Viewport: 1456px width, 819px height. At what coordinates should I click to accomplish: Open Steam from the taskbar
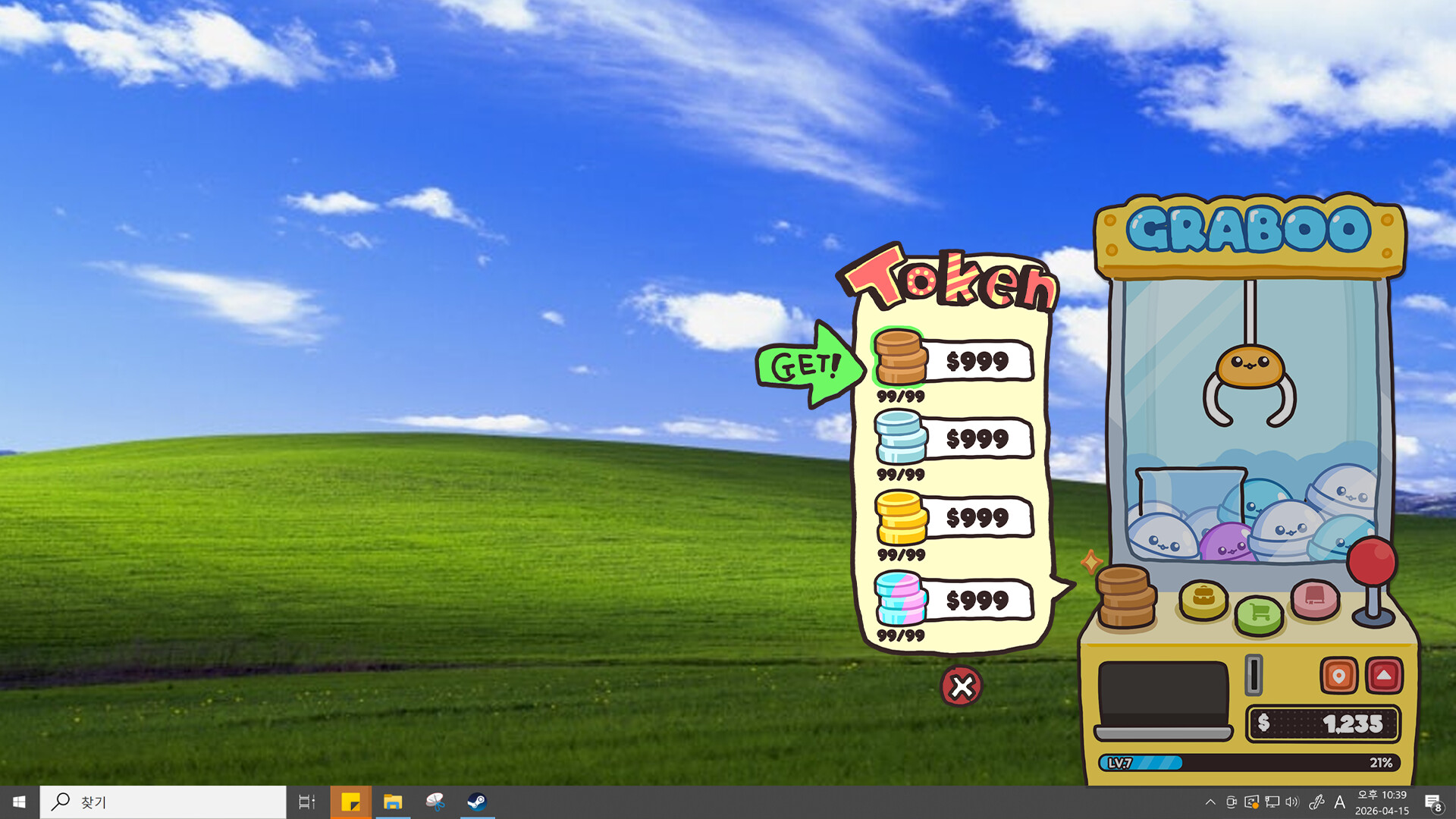coord(477,802)
